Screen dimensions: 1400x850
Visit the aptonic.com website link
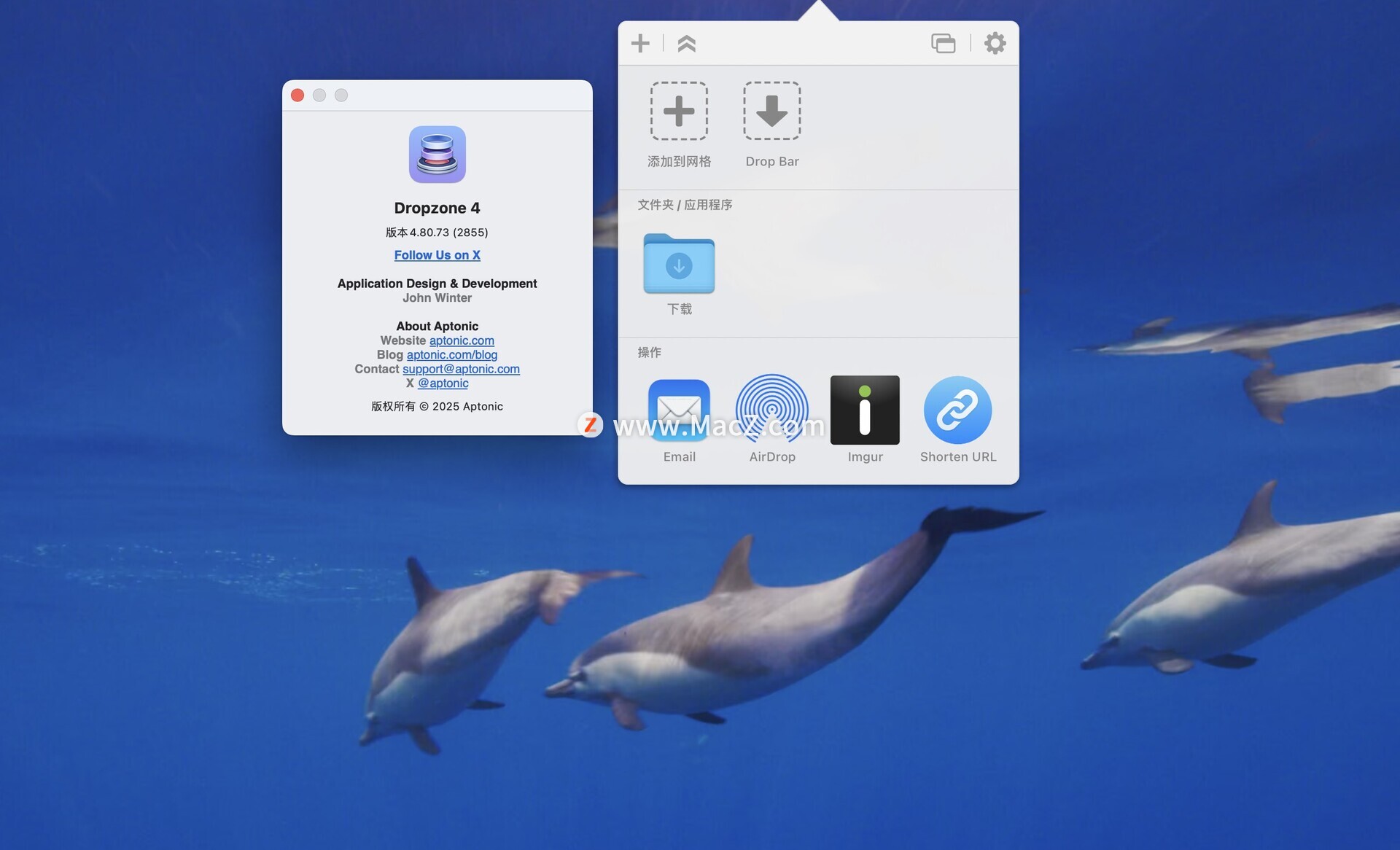point(462,340)
